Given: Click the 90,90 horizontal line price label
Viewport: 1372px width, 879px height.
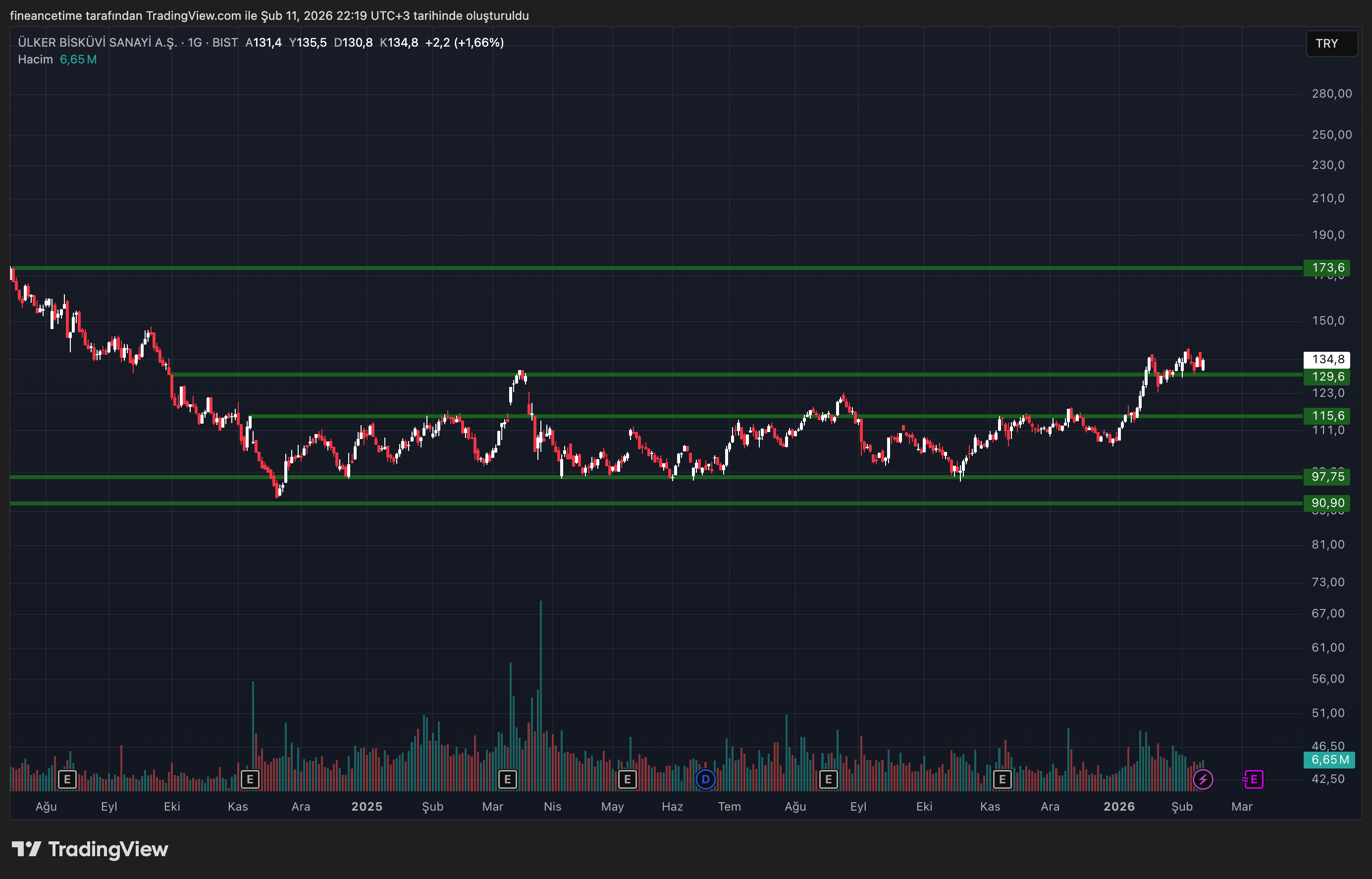Looking at the screenshot, I should [x=1327, y=503].
